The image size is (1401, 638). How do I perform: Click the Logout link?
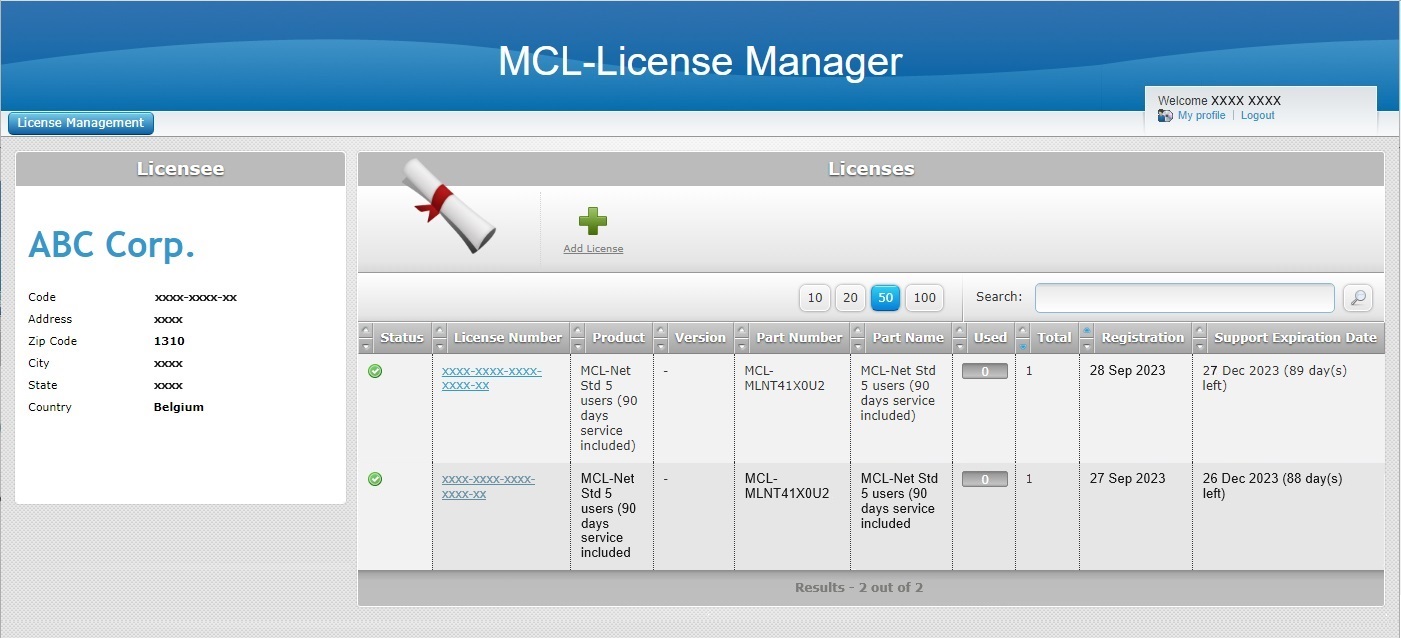click(1258, 116)
